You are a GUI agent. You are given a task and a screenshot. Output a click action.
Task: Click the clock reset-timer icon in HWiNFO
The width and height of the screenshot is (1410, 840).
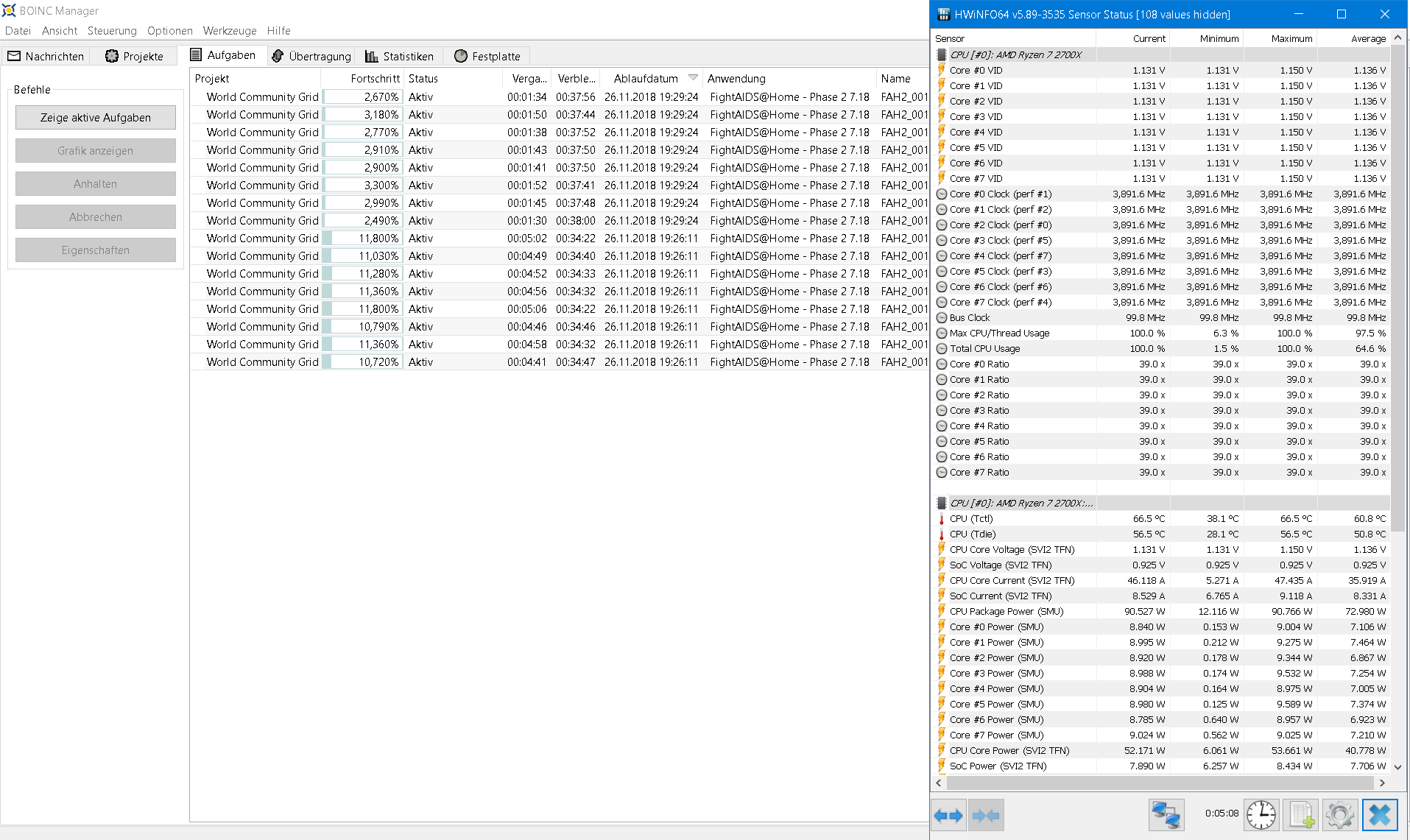click(x=1261, y=815)
